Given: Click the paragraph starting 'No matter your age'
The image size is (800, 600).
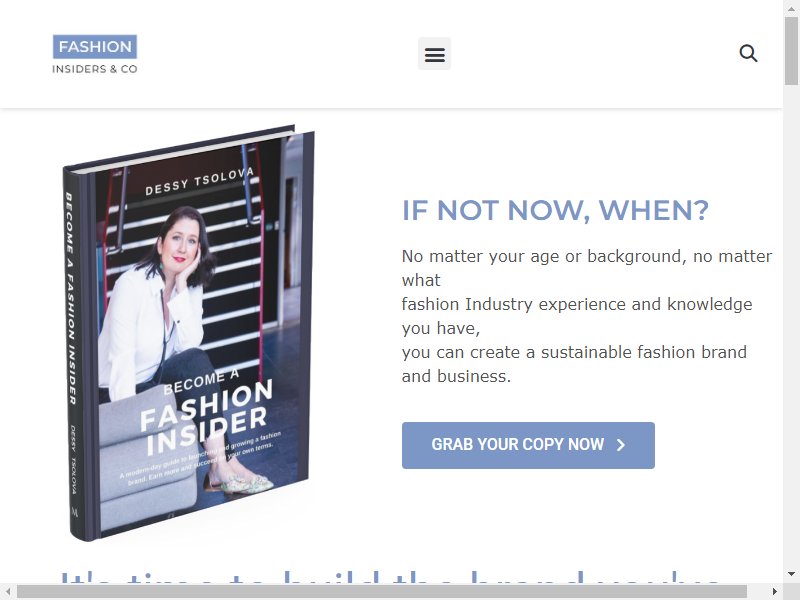Looking at the screenshot, I should [587, 316].
